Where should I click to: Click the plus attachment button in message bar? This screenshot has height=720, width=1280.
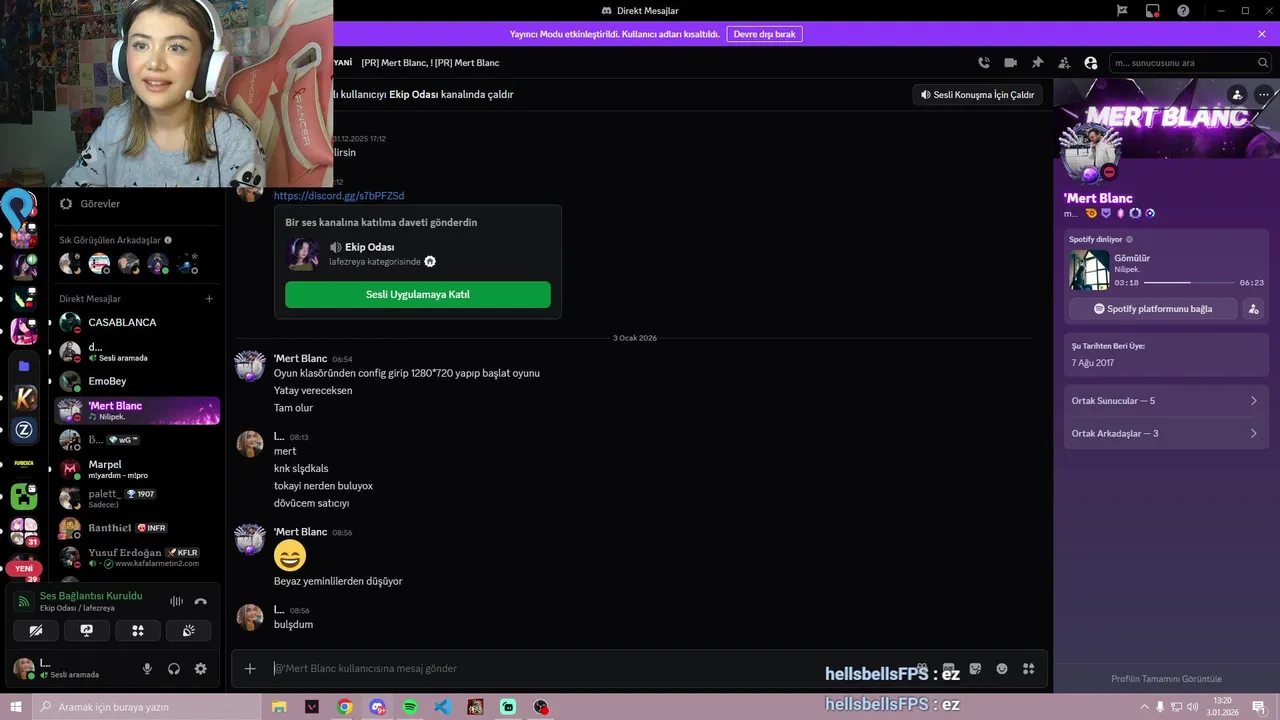250,669
